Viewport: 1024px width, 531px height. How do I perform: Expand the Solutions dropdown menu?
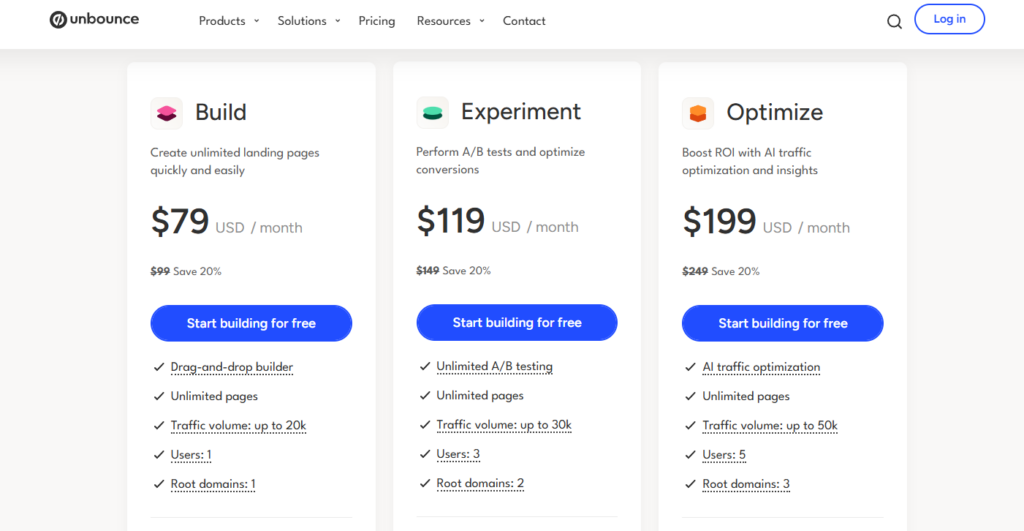click(x=308, y=21)
